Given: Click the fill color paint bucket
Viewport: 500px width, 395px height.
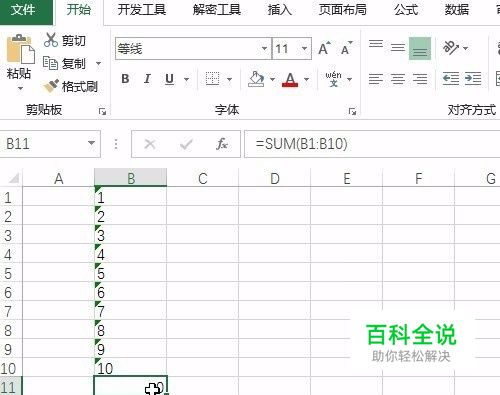Looking at the screenshot, I should pyautogui.click(x=256, y=79).
